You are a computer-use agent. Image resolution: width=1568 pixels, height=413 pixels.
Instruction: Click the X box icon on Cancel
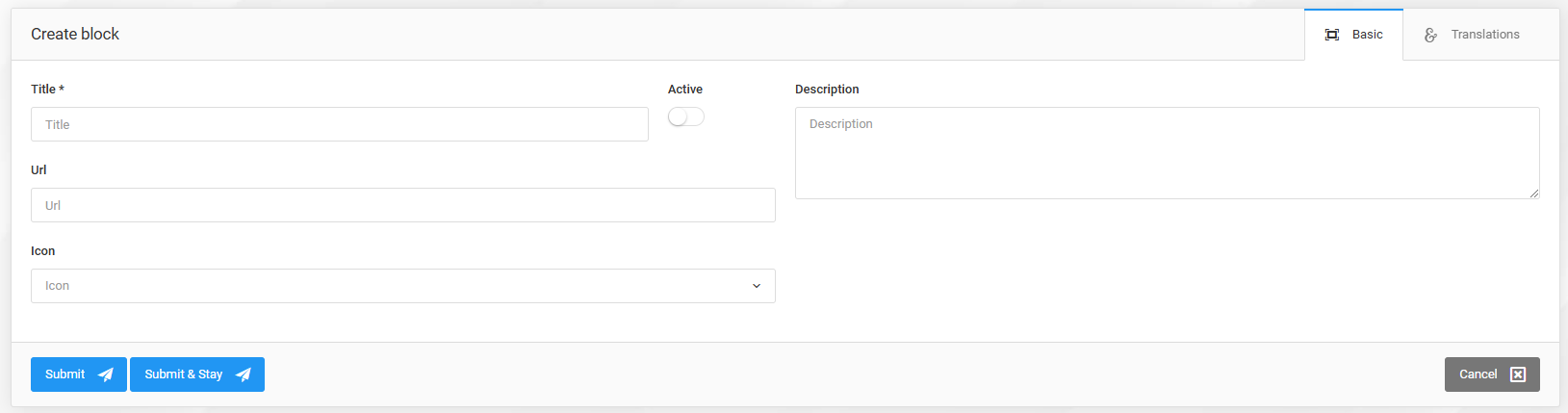coord(1518,374)
